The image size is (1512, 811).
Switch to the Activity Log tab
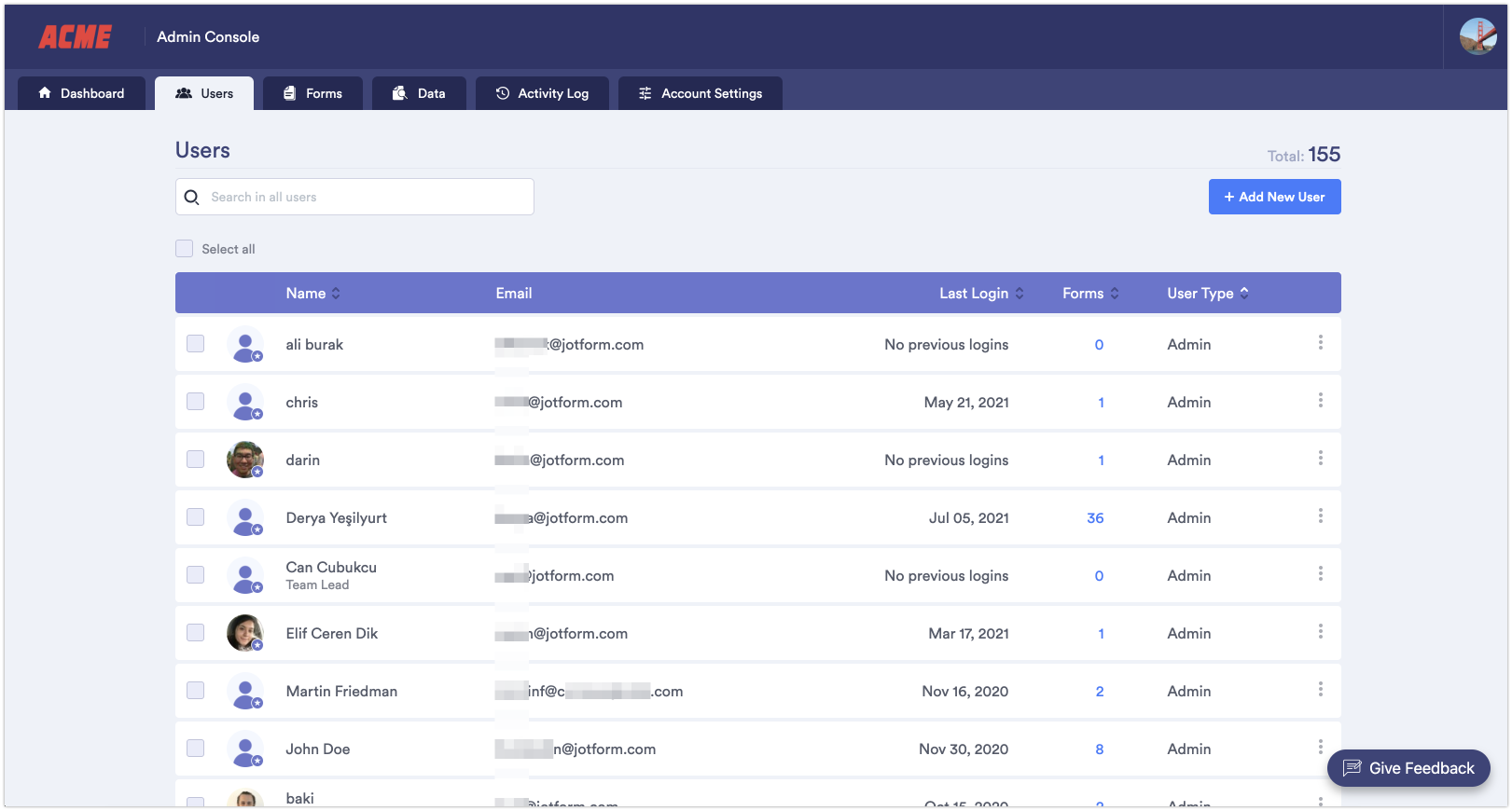pos(542,93)
